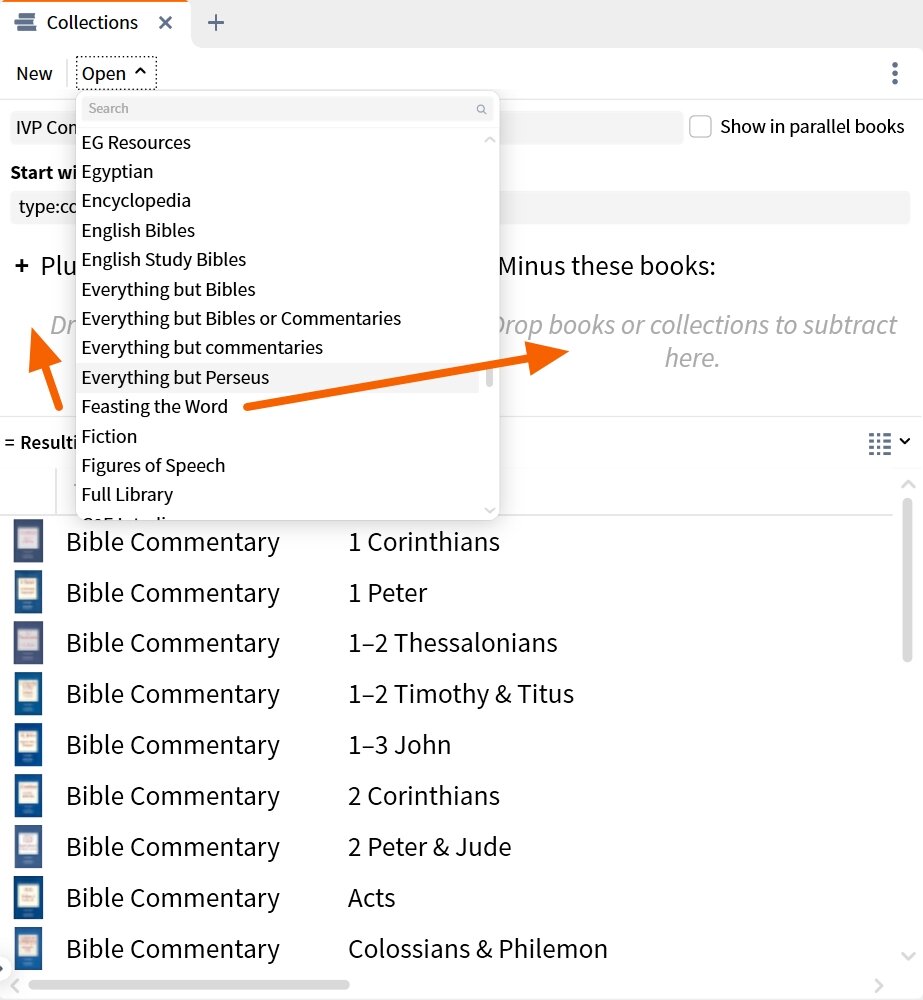Viewport: 923px width, 1000px height.
Task: Click the 2 Corinthians title
Action: (424, 796)
